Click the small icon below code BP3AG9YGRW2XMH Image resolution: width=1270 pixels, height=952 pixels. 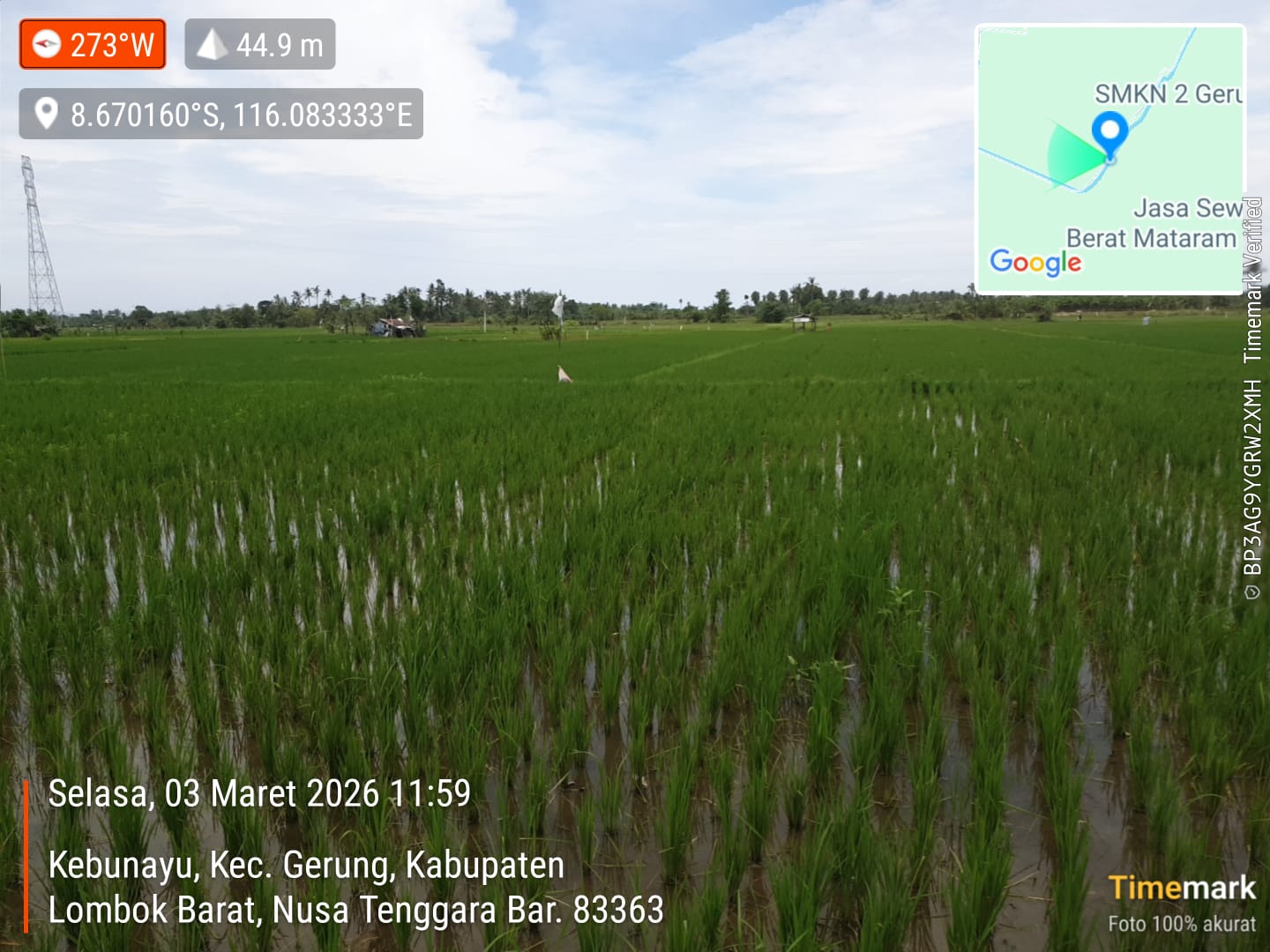point(1252,592)
